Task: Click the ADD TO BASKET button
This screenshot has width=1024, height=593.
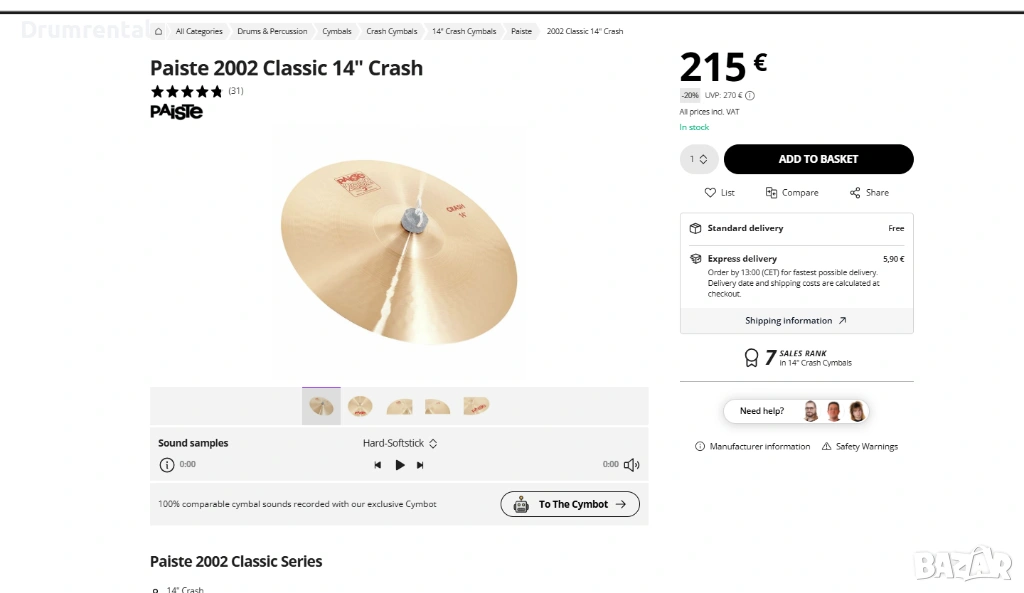Action: (818, 159)
